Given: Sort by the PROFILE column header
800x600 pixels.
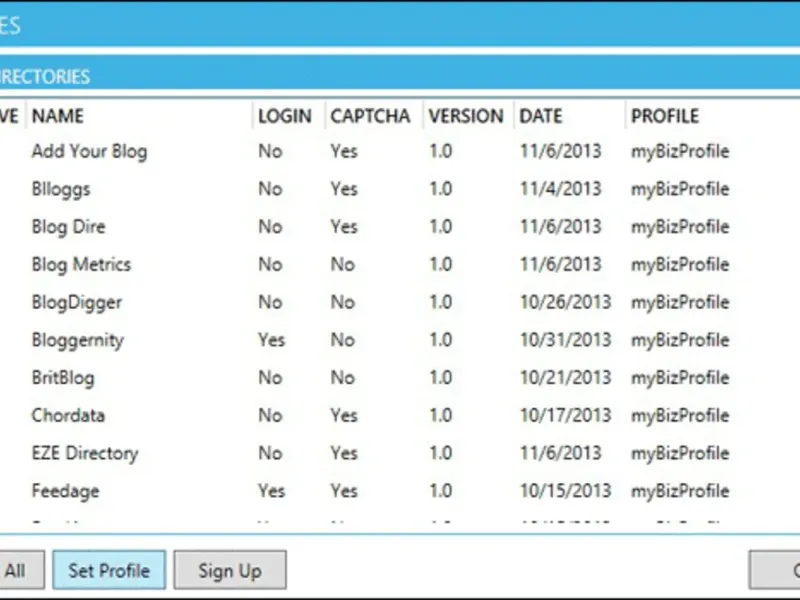Looking at the screenshot, I should pyautogui.click(x=665, y=116).
